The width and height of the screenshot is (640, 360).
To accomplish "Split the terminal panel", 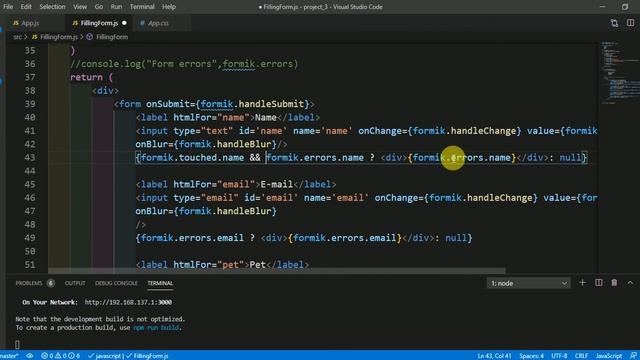I will tap(599, 283).
